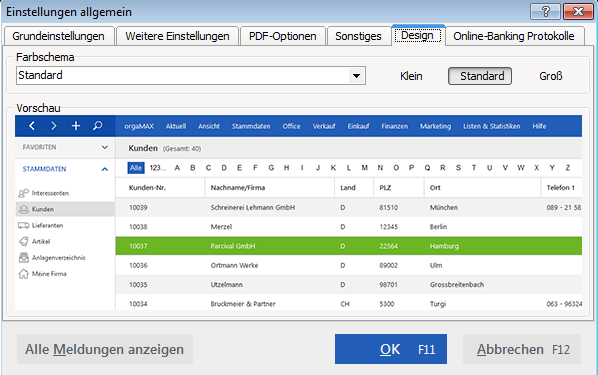This screenshot has height=375, width=598.
Task: Expand the Favoriten section chevron
Action: pyautogui.click(x=105, y=147)
